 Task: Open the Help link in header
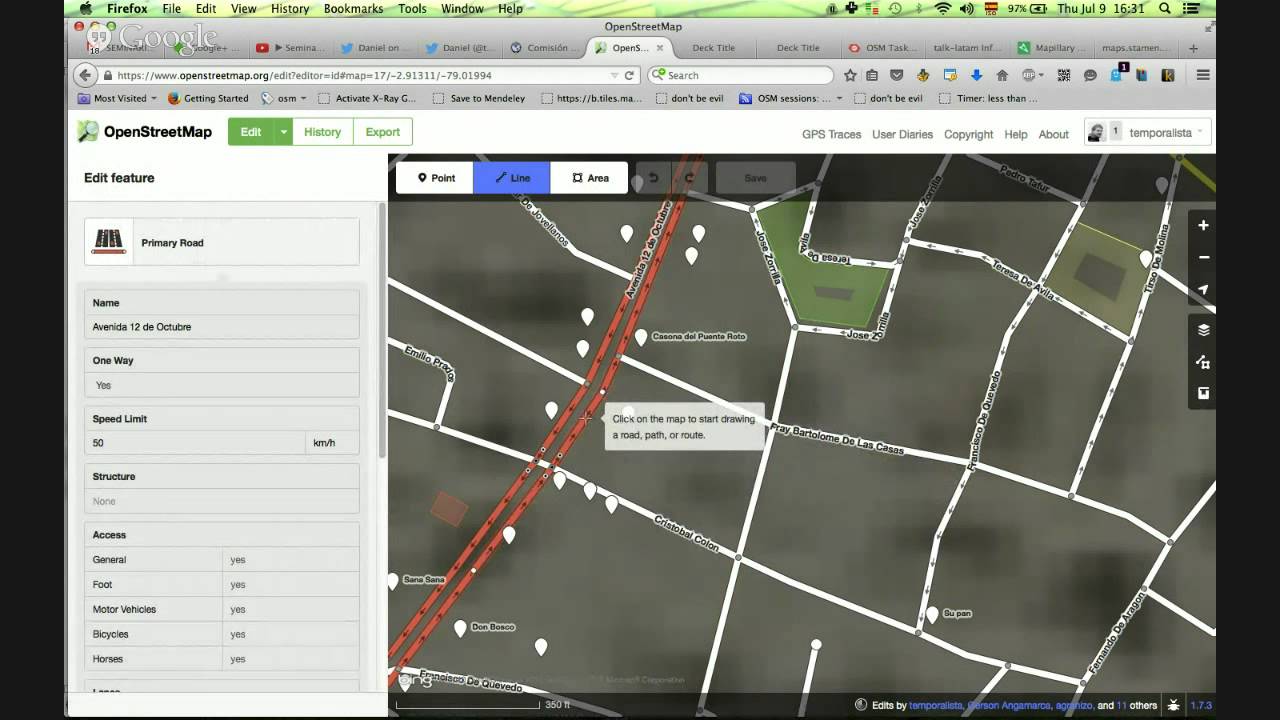pos(1015,134)
